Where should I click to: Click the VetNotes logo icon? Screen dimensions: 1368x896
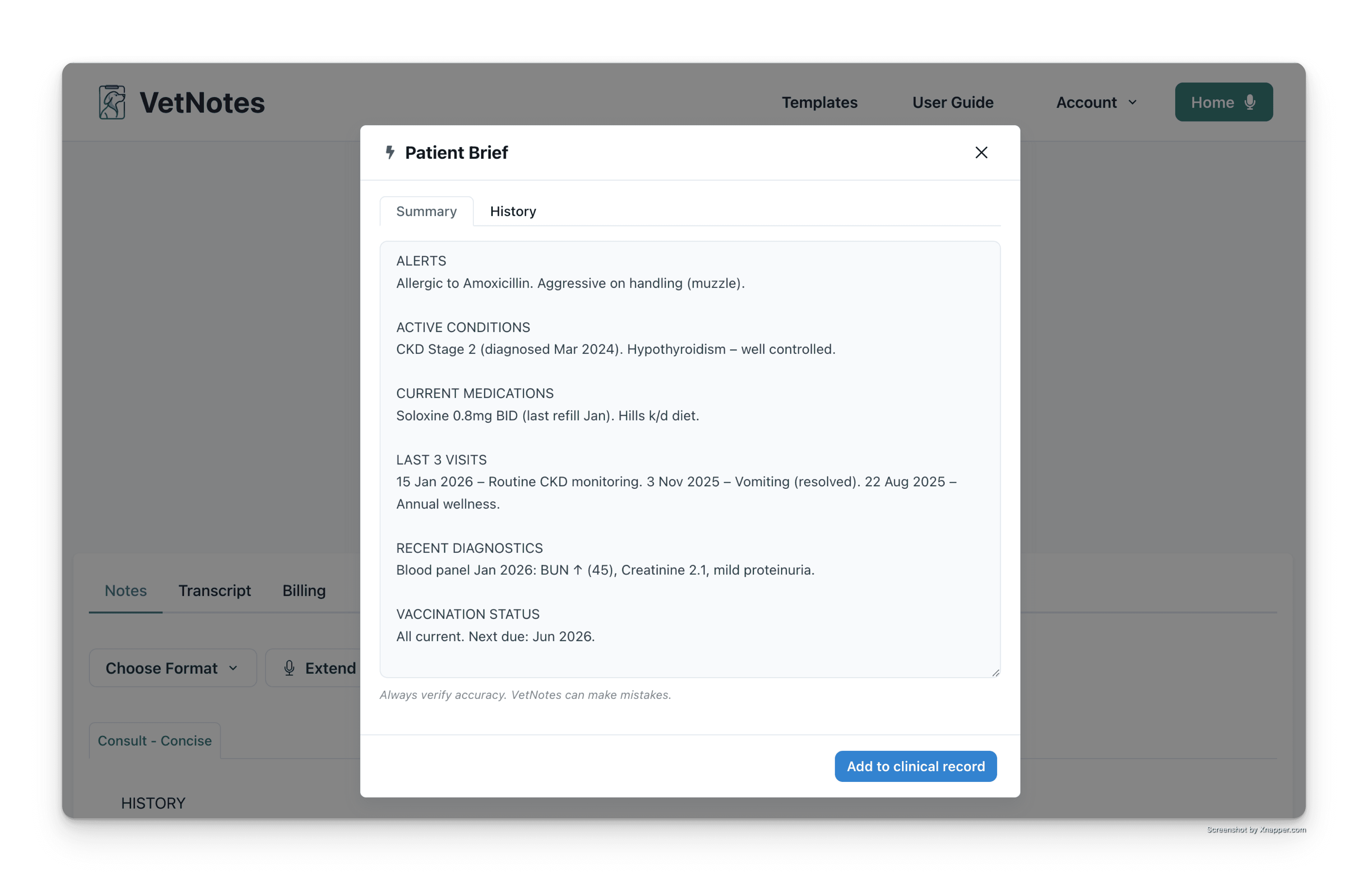coord(112,102)
